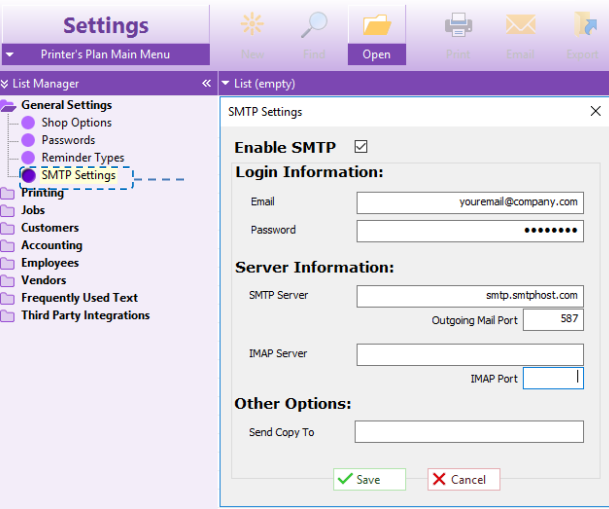Click the IMAP Port input field

coord(553,378)
